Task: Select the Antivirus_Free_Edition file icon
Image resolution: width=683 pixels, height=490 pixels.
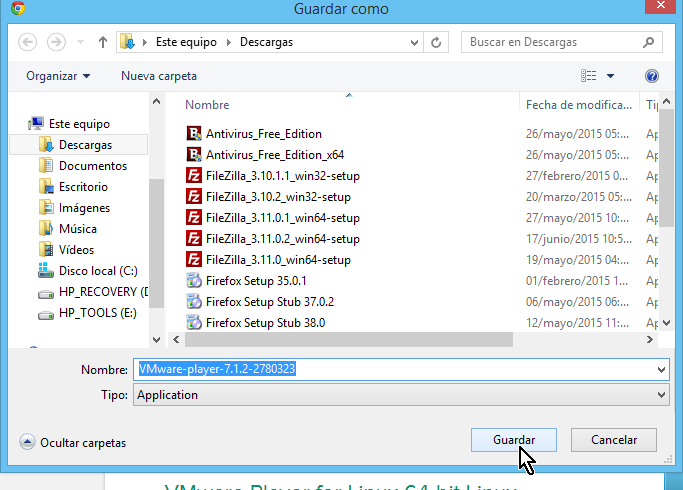Action: [x=194, y=134]
